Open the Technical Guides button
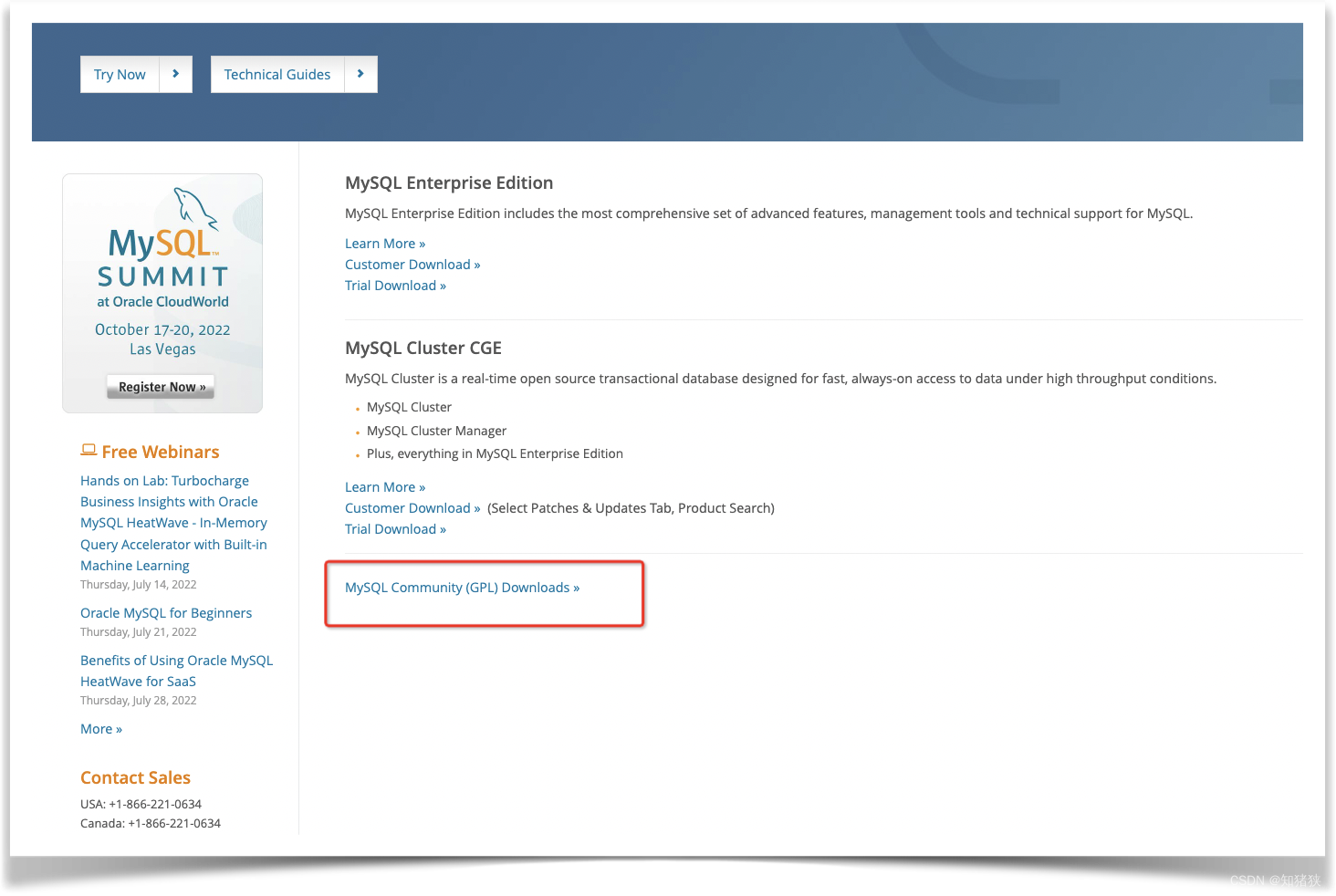 pos(294,75)
